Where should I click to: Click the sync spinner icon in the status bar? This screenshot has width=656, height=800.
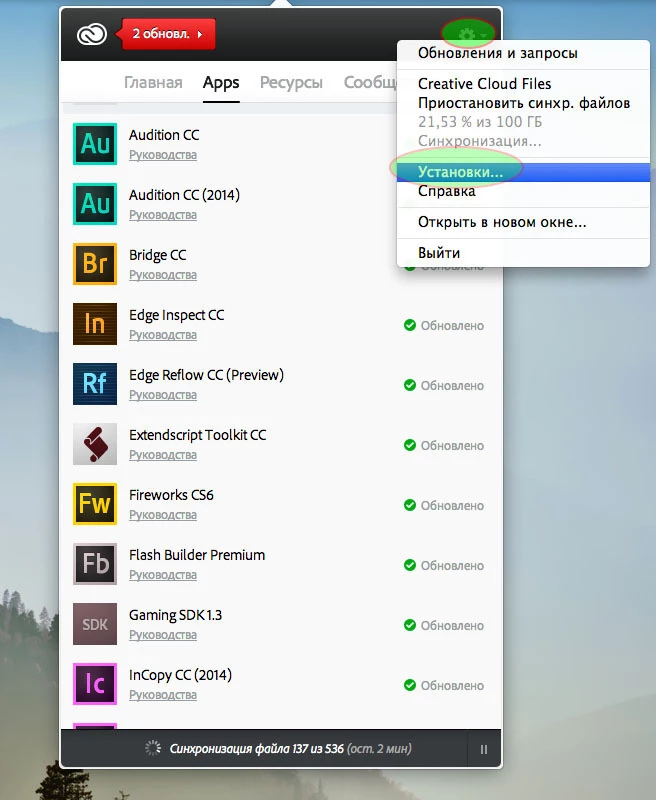pos(153,748)
